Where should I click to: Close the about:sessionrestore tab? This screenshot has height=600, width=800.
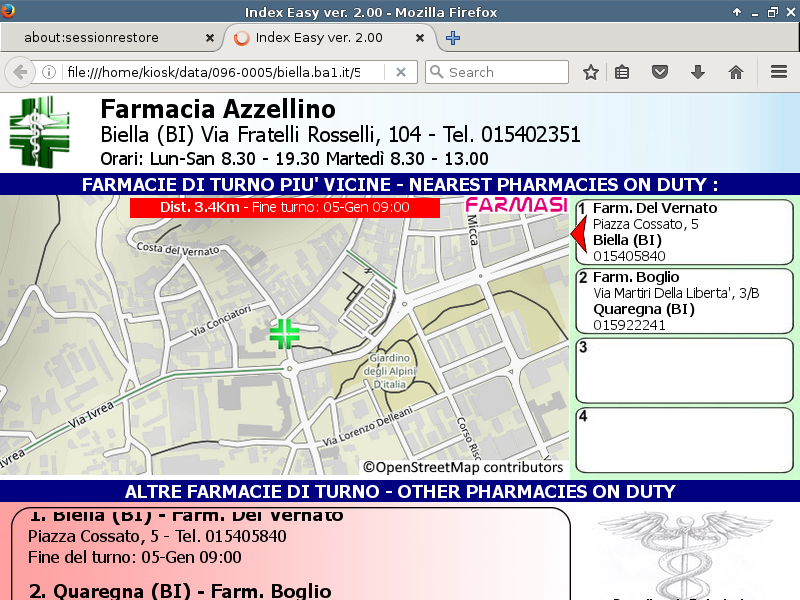tap(209, 38)
